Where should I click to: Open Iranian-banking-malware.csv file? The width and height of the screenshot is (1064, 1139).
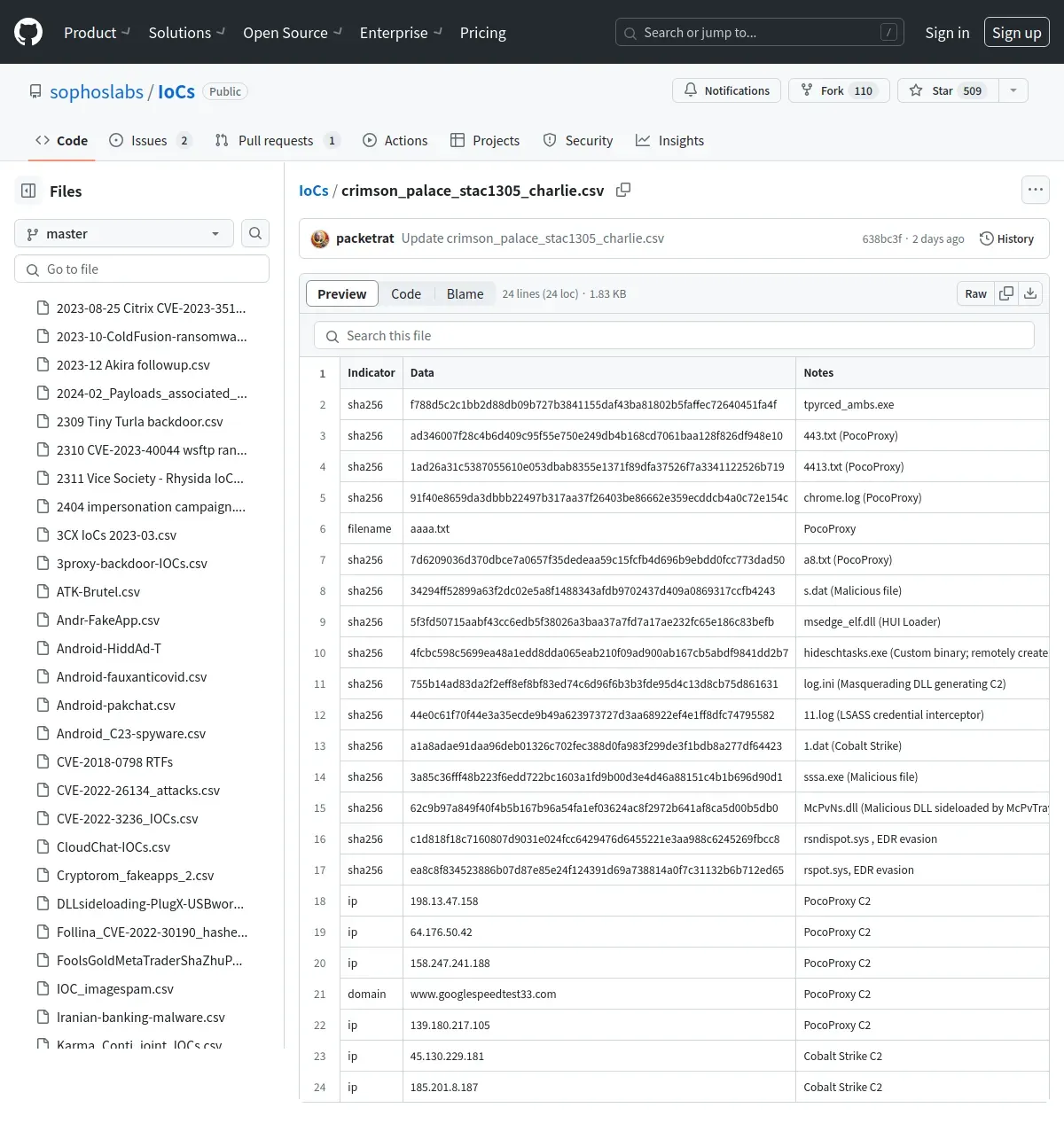(x=142, y=1017)
